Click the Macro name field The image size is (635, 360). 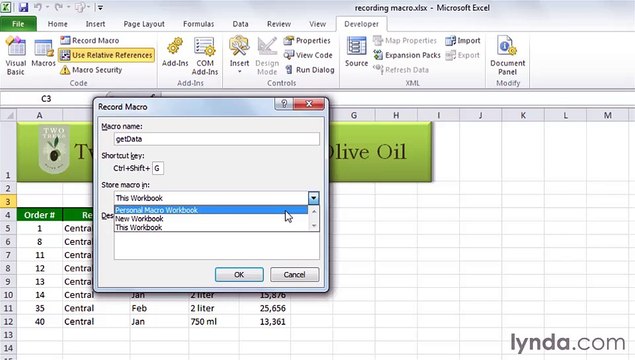pos(217,139)
